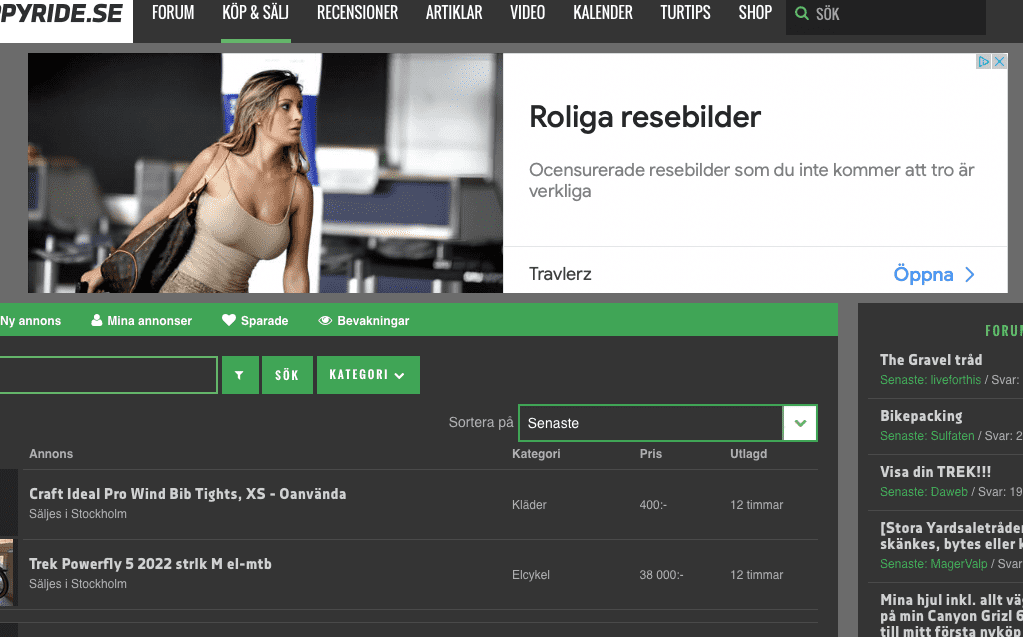This screenshot has height=637, width=1023.
Task: Open Stora Yardsaletråden thread
Action: [x=951, y=535]
